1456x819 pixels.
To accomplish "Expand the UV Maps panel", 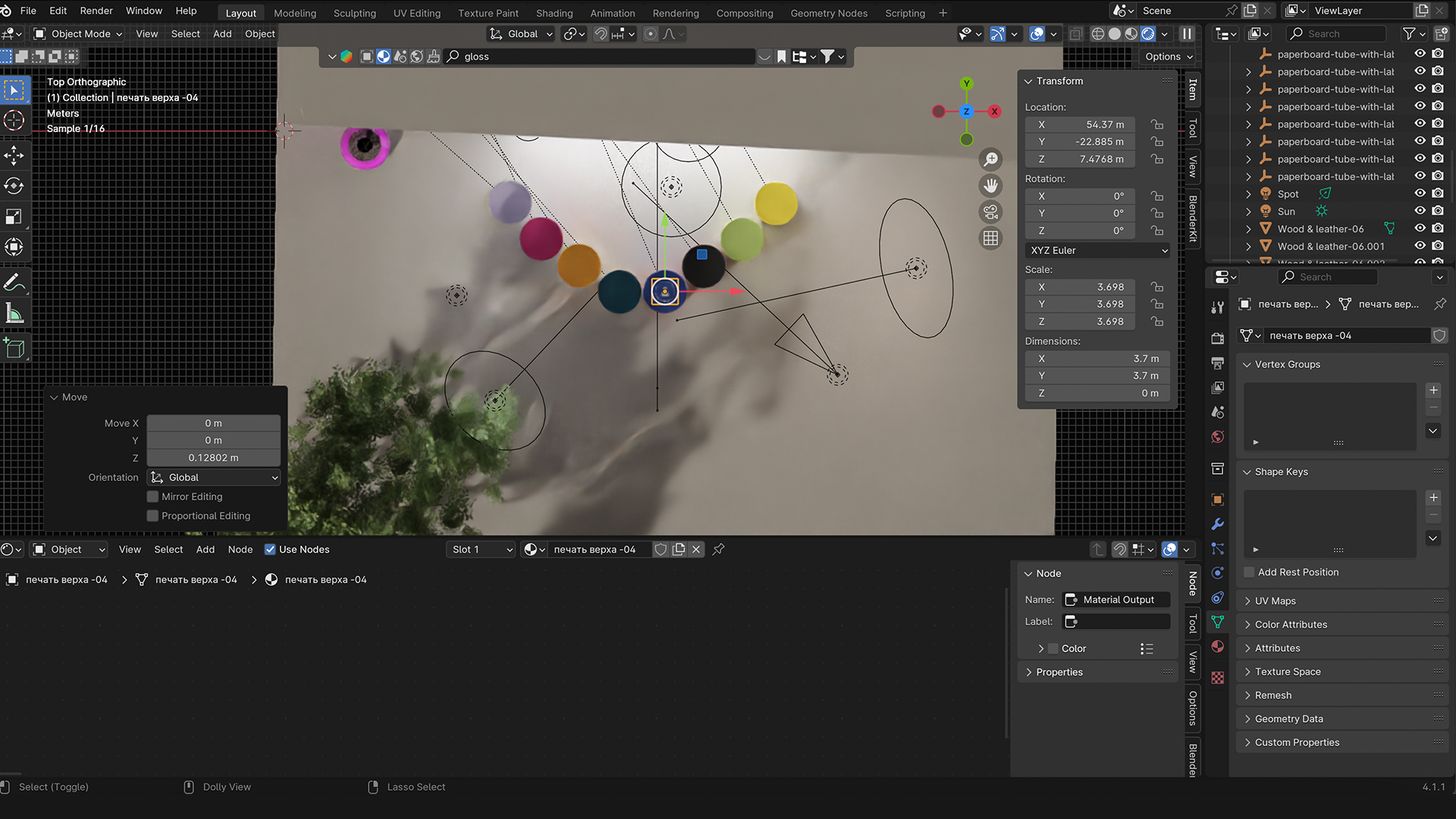I will tap(1275, 601).
